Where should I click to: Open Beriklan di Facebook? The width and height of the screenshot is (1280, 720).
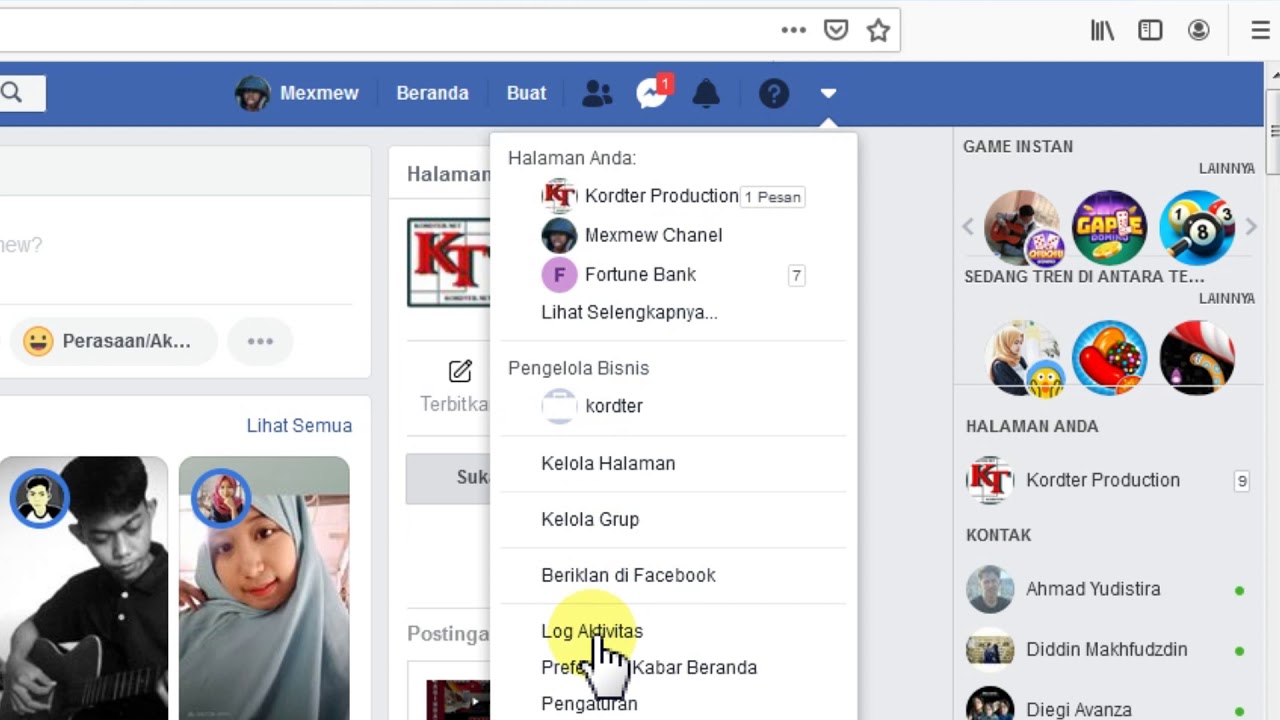(x=628, y=575)
